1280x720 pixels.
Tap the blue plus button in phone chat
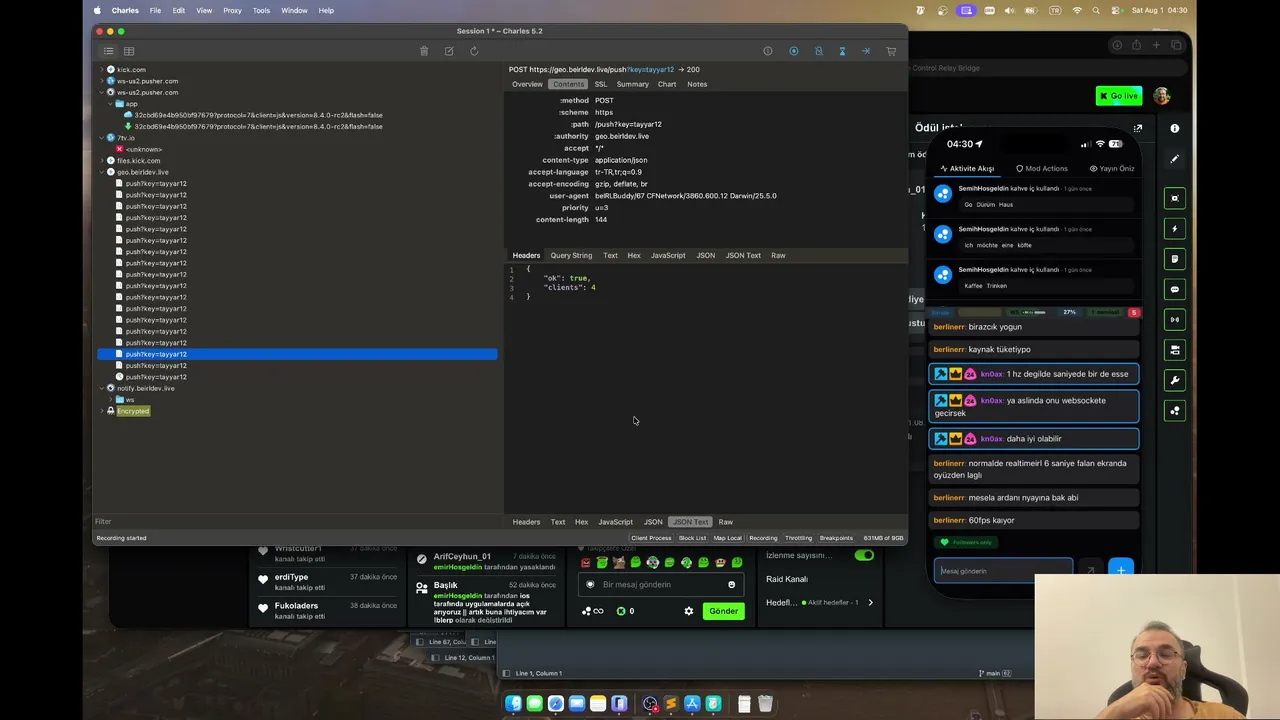pos(1121,570)
